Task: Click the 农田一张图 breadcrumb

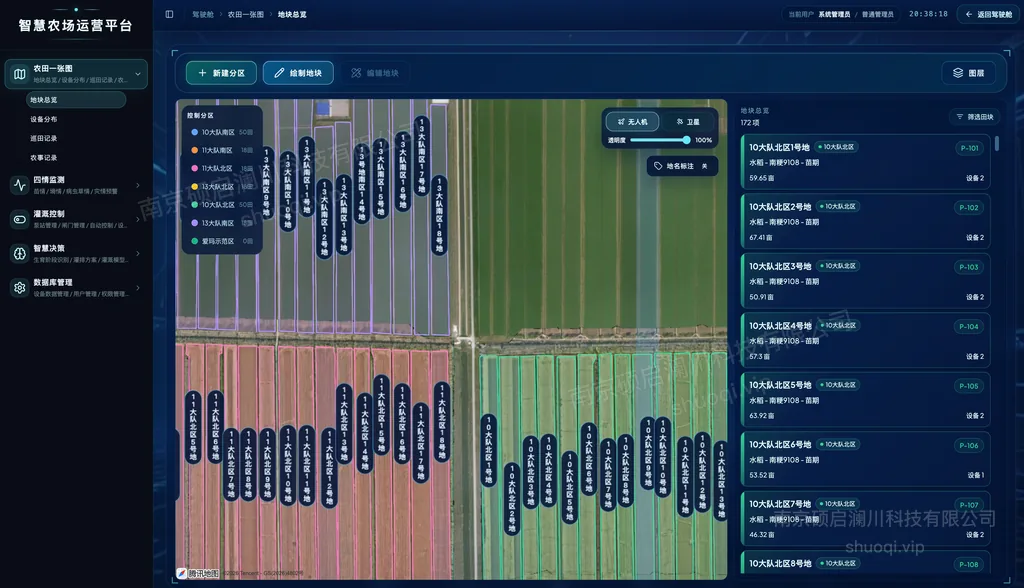Action: point(246,14)
